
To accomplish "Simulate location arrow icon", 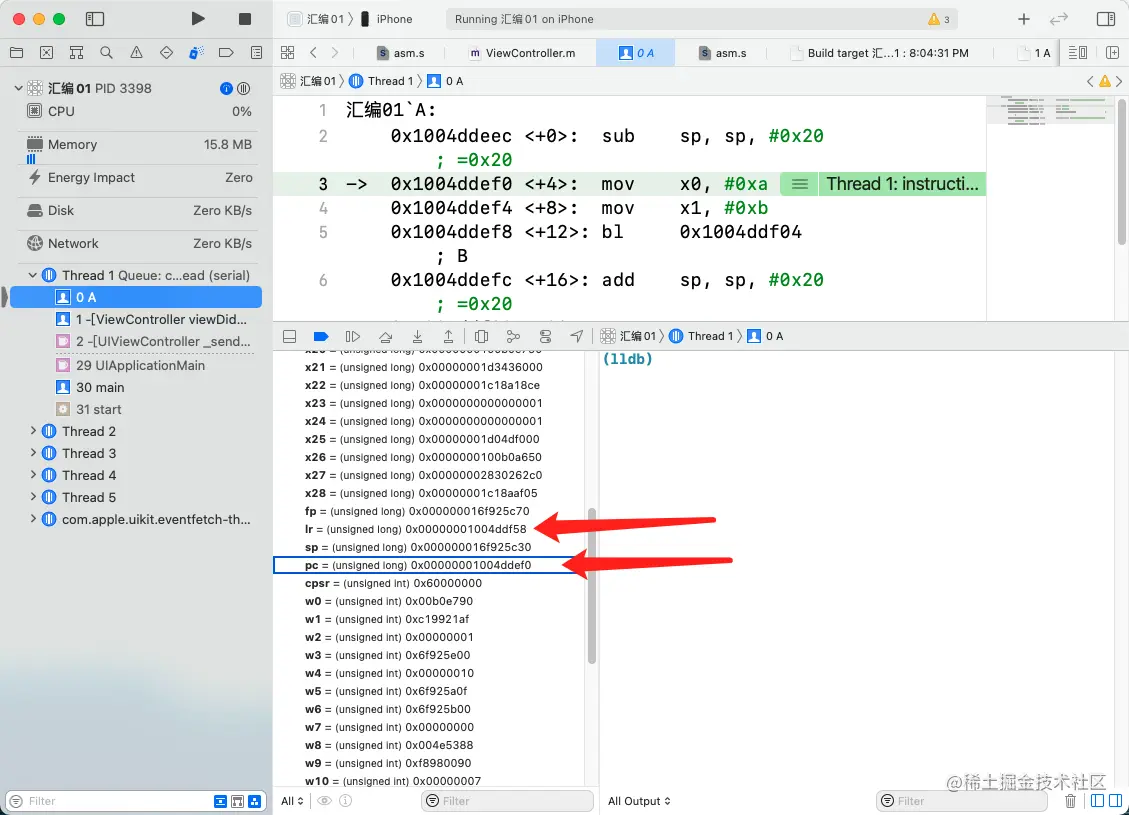I will pyautogui.click(x=577, y=336).
